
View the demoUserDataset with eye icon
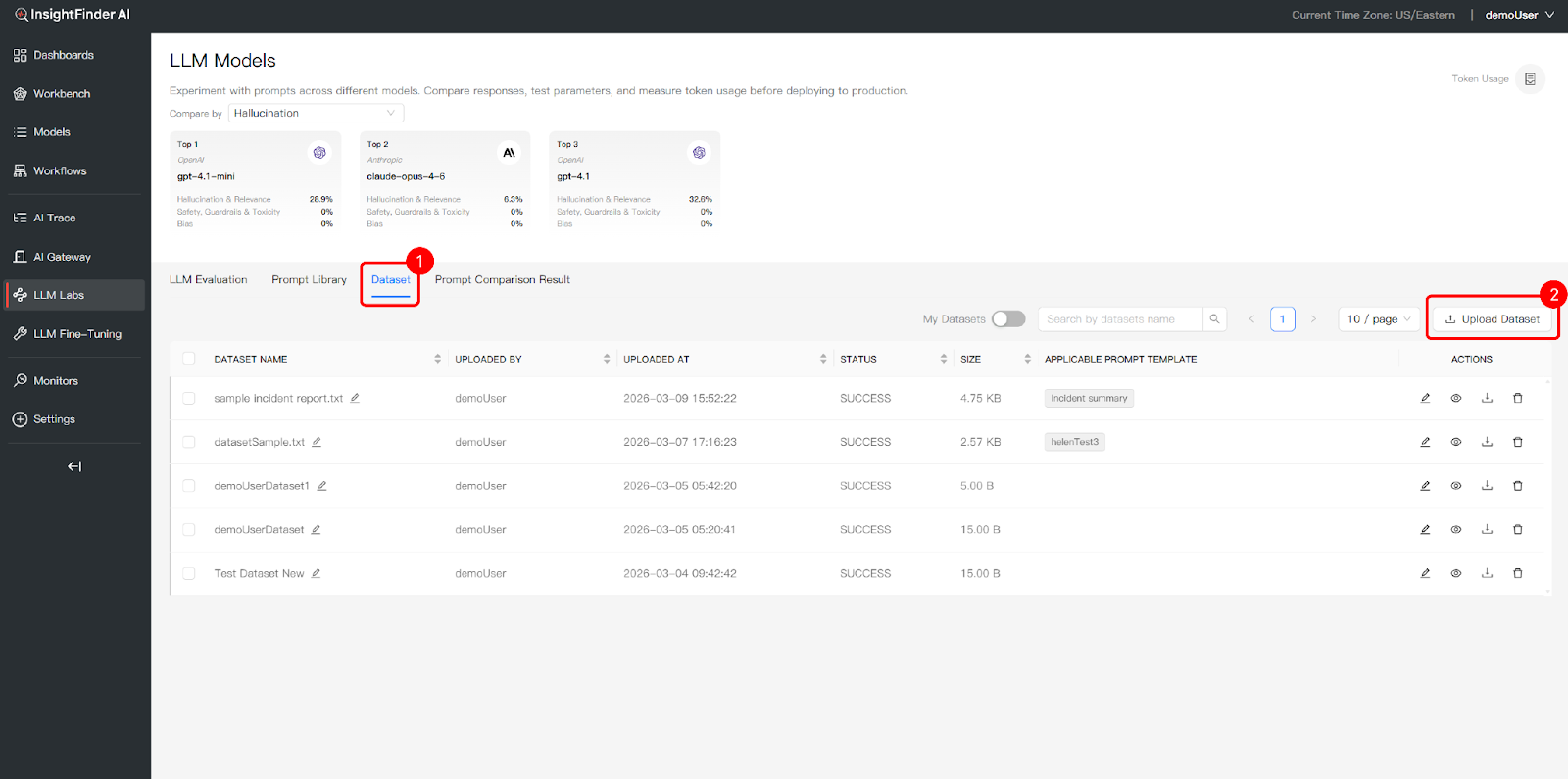(x=1456, y=530)
